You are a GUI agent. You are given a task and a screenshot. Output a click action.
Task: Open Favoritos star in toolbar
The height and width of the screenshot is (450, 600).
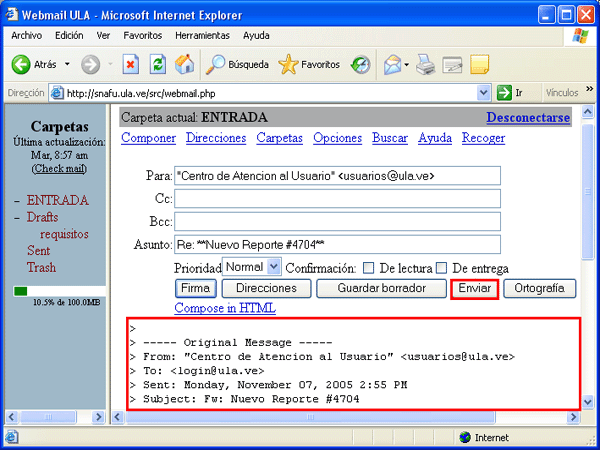coord(310,64)
